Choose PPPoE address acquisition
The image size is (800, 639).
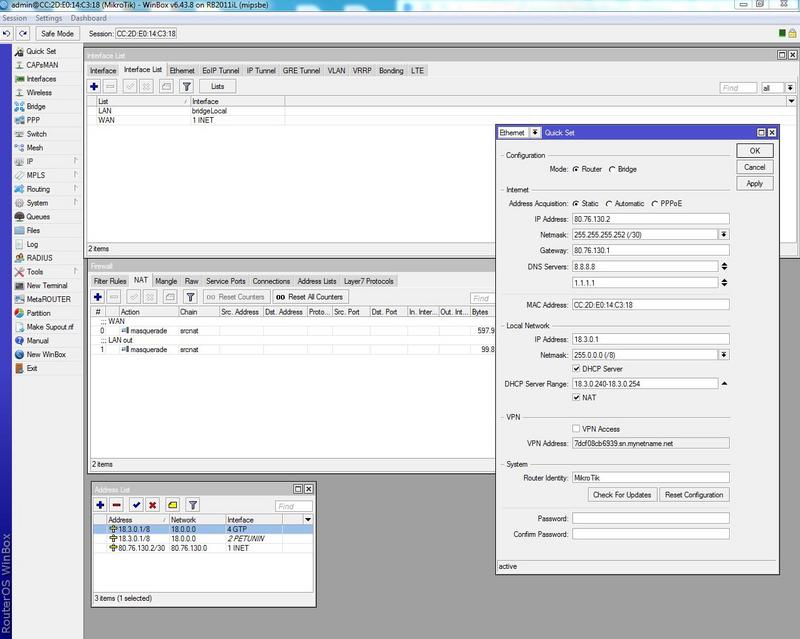[x=655, y=204]
